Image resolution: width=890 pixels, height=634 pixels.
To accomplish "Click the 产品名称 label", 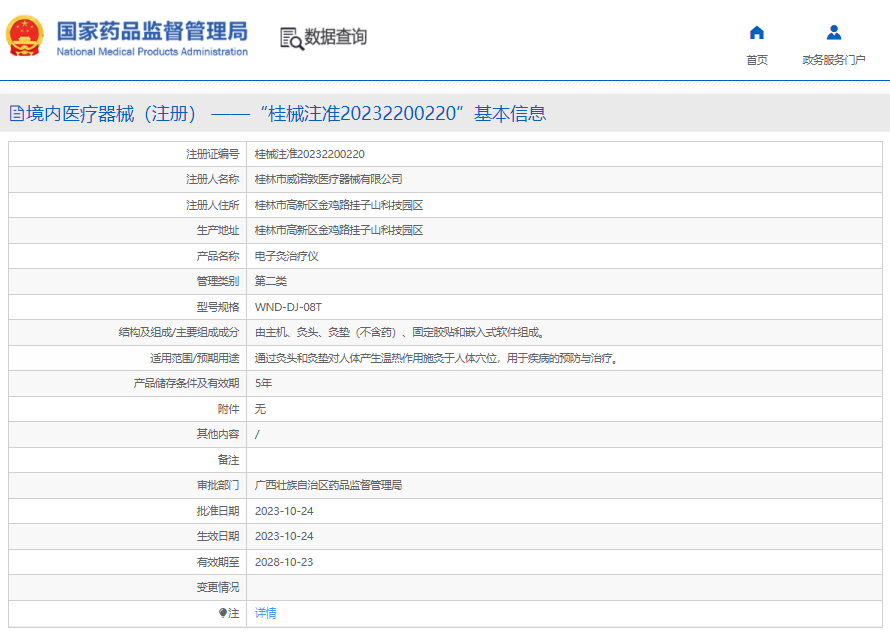I will [218, 256].
